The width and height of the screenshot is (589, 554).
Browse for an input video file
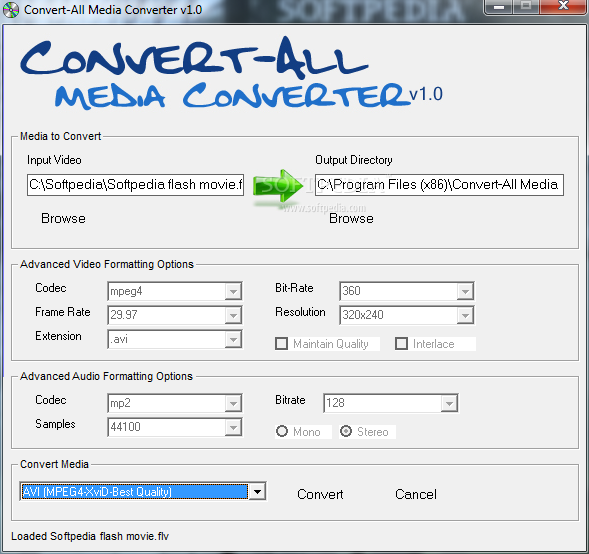[x=63, y=219]
